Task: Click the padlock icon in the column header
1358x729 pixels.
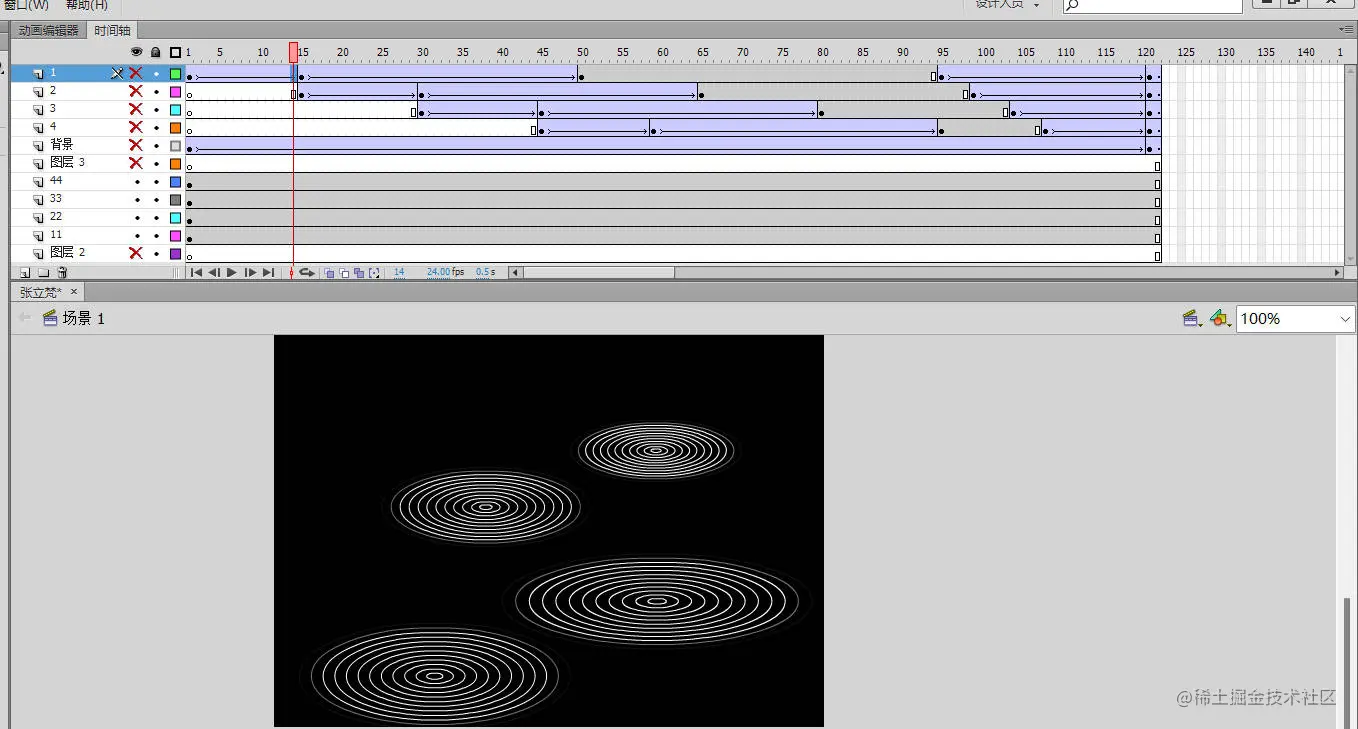Action: (x=156, y=52)
